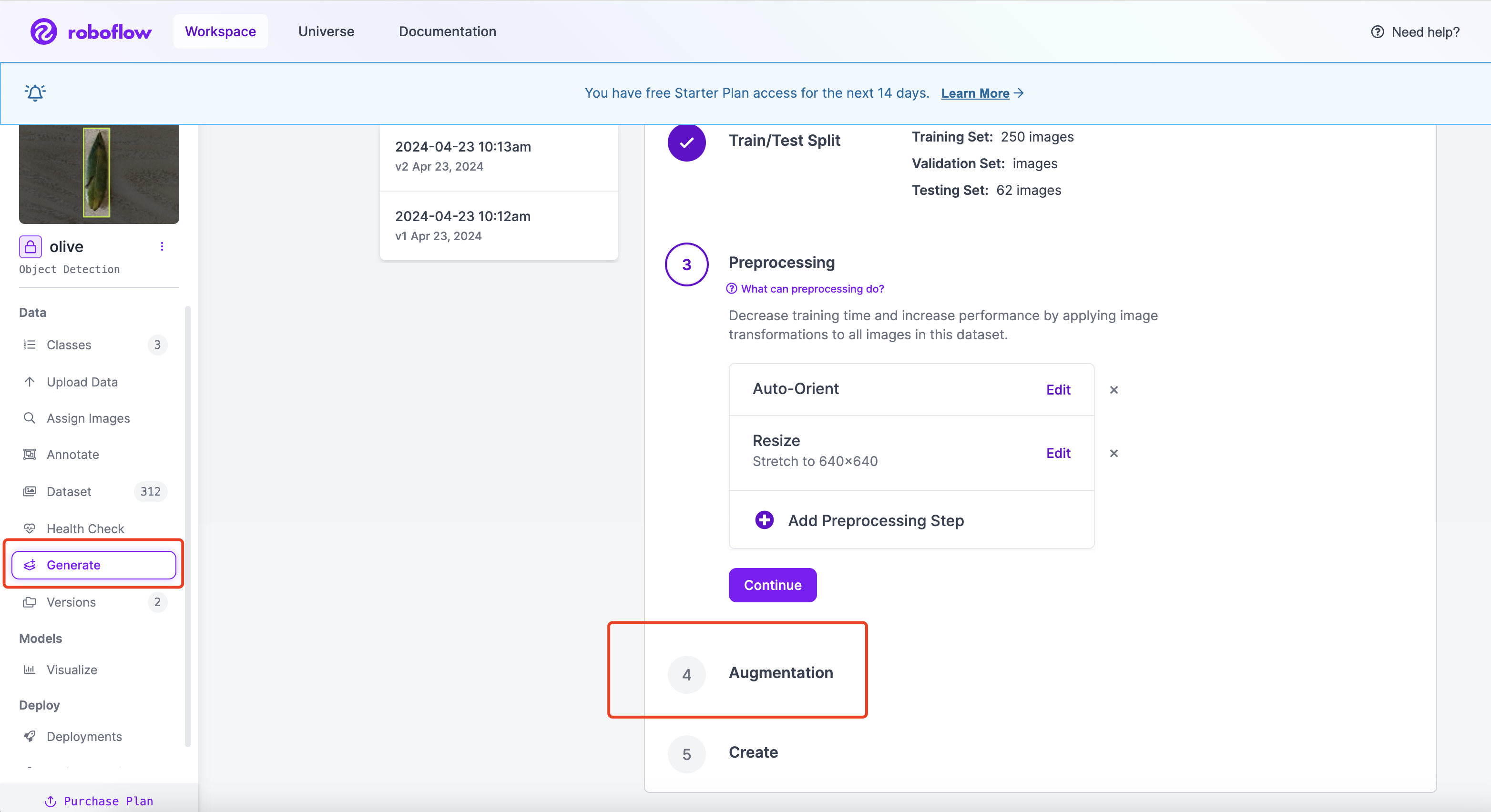The width and height of the screenshot is (1491, 812).
Task: Remove Auto-Orient step with X icon
Action: pos(1113,389)
